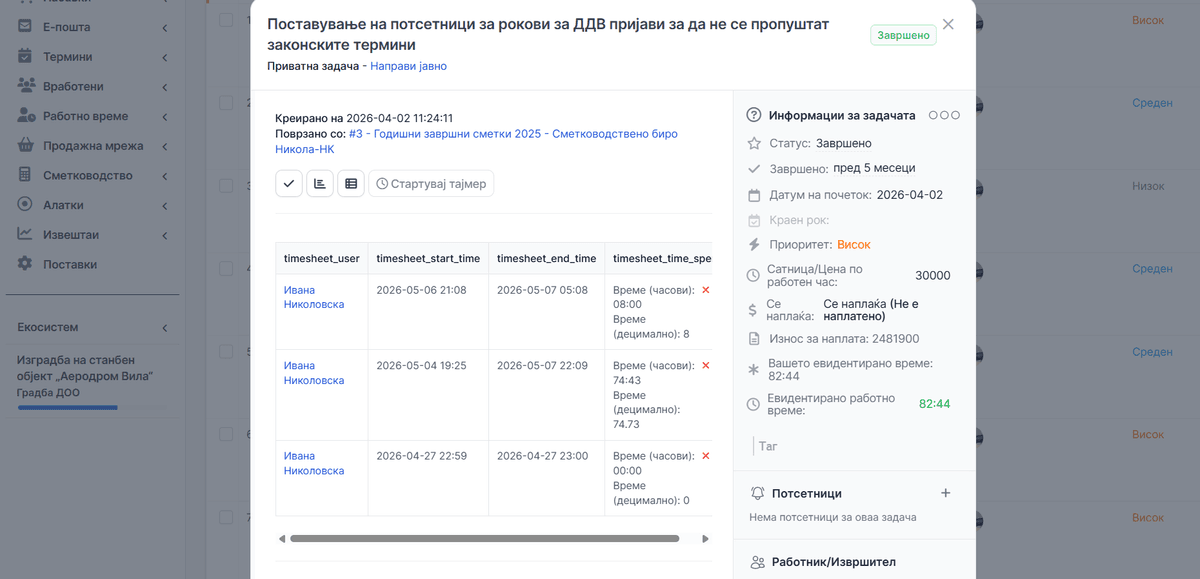This screenshot has height=579, width=1200.
Task: Delete the timesheet entry starting 2026-04-27 22:59
Action: tap(706, 456)
